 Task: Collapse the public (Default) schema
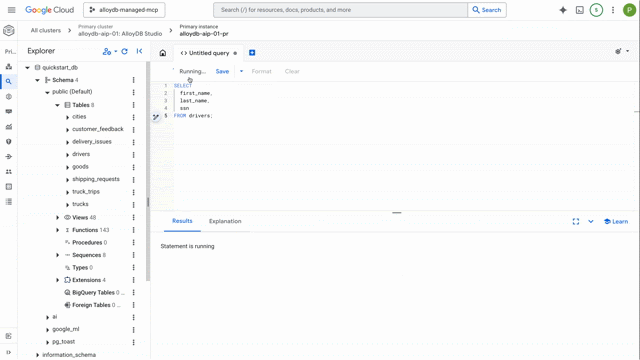point(47,93)
